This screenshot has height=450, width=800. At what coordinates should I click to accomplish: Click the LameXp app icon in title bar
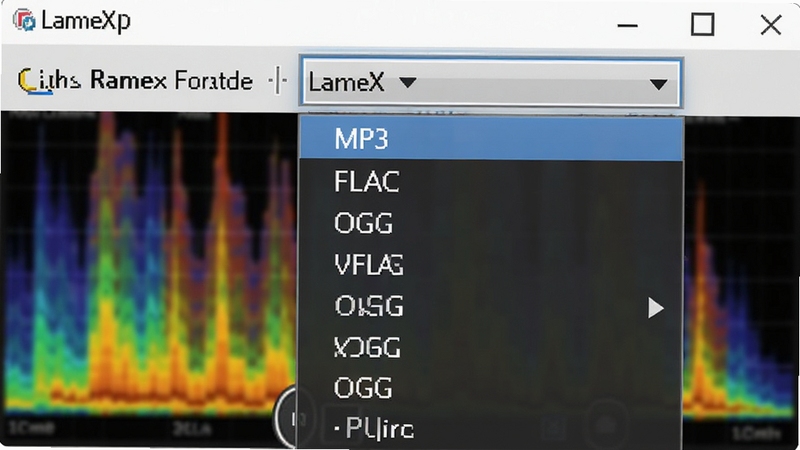(24, 21)
